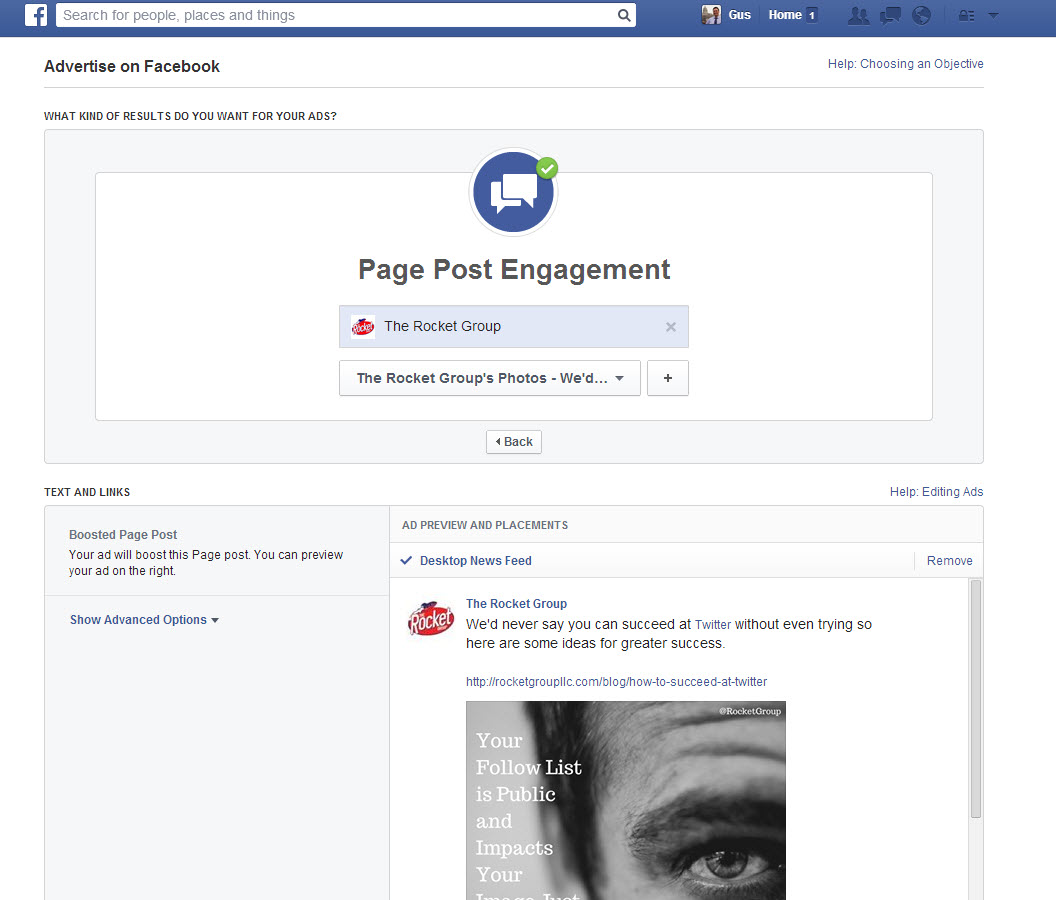This screenshot has height=900, width=1056.
Task: Click the ad preview vertical scrollbar
Action: point(976,700)
